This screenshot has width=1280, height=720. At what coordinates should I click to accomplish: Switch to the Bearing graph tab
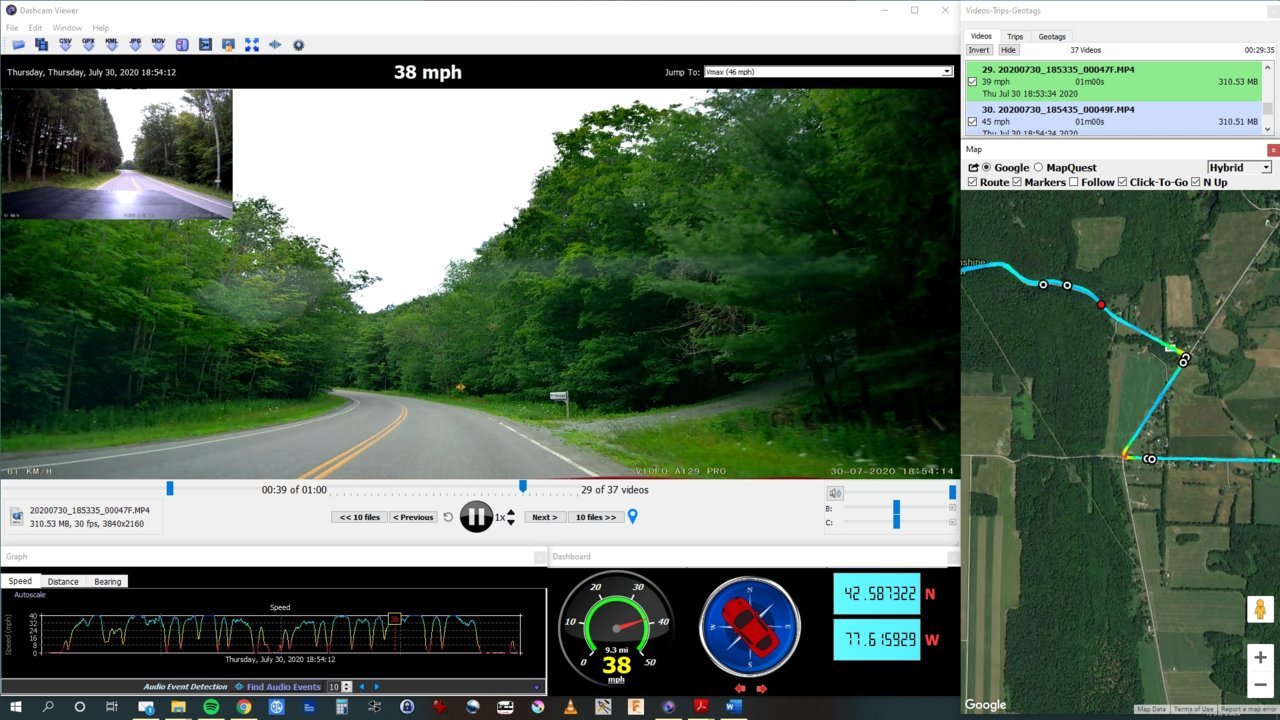(108, 581)
